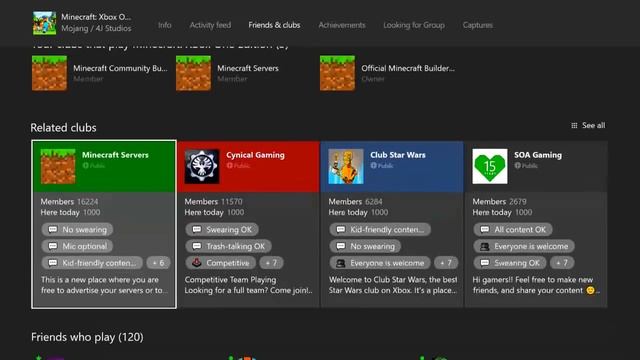Viewport: 640px width, 360px height.
Task: Open Minecraft Servers club in your clubs row
Action: tap(193, 73)
